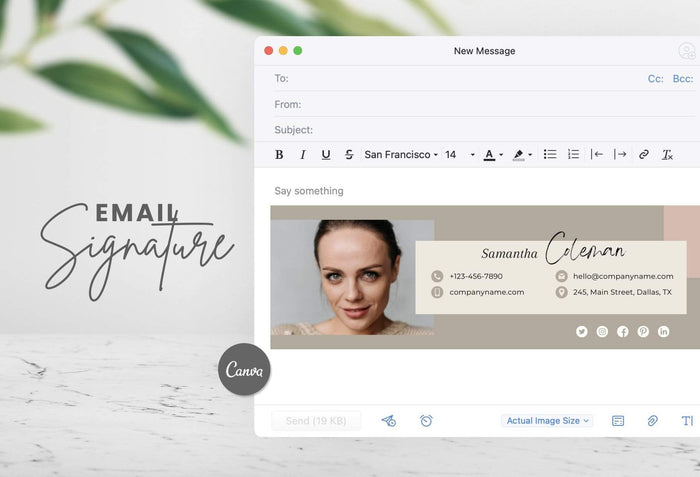Viewport: 700px width, 477px height.
Task: Click the Canva badge
Action: coord(244,369)
